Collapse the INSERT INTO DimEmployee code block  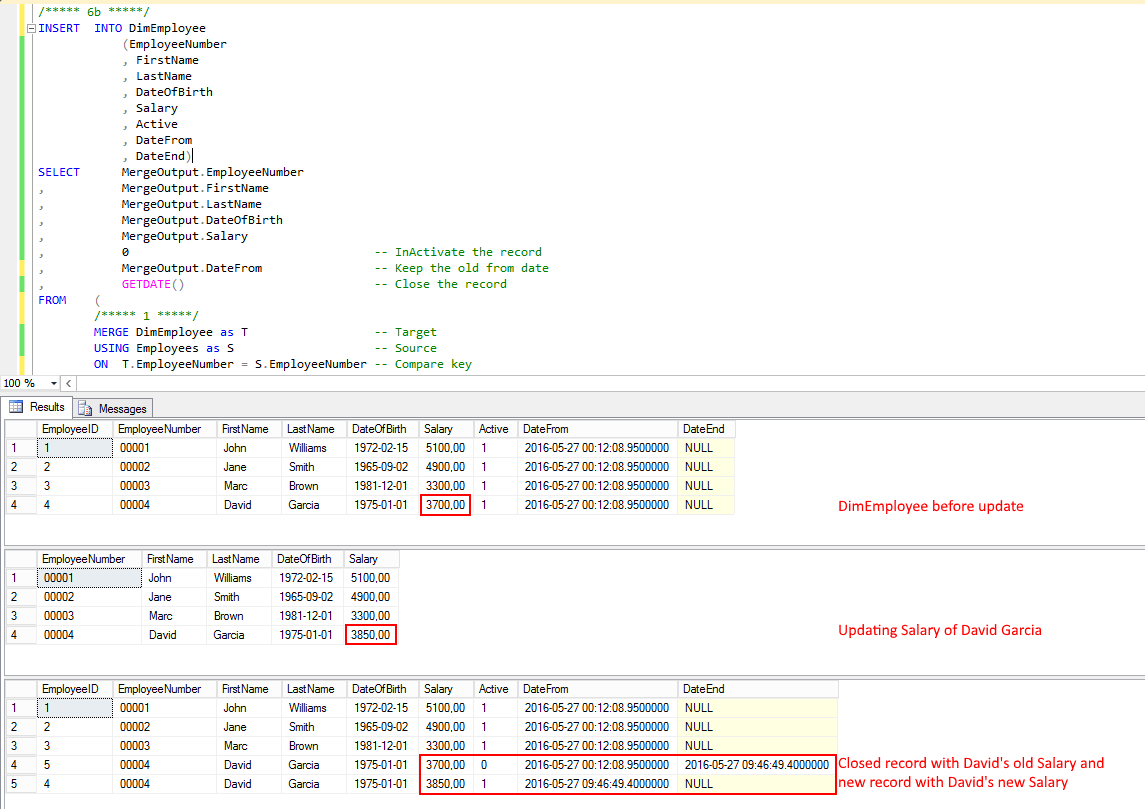tap(31, 28)
